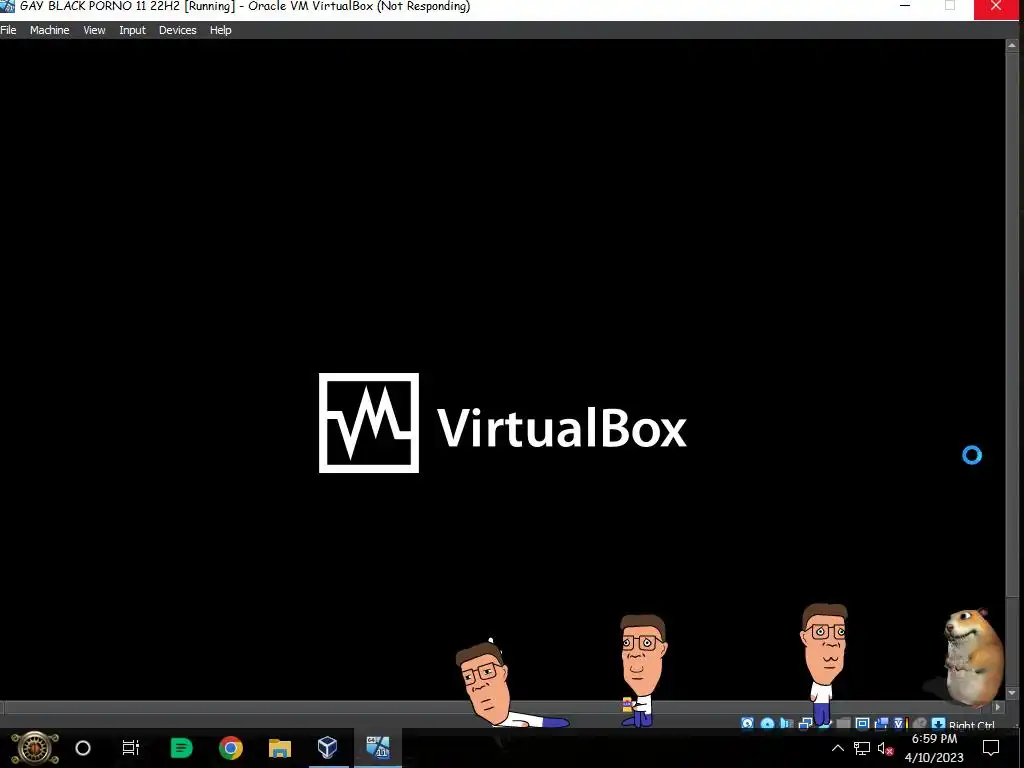Click the keyboard capture arrow icon
1024x768 pixels.
pyautogui.click(x=938, y=724)
